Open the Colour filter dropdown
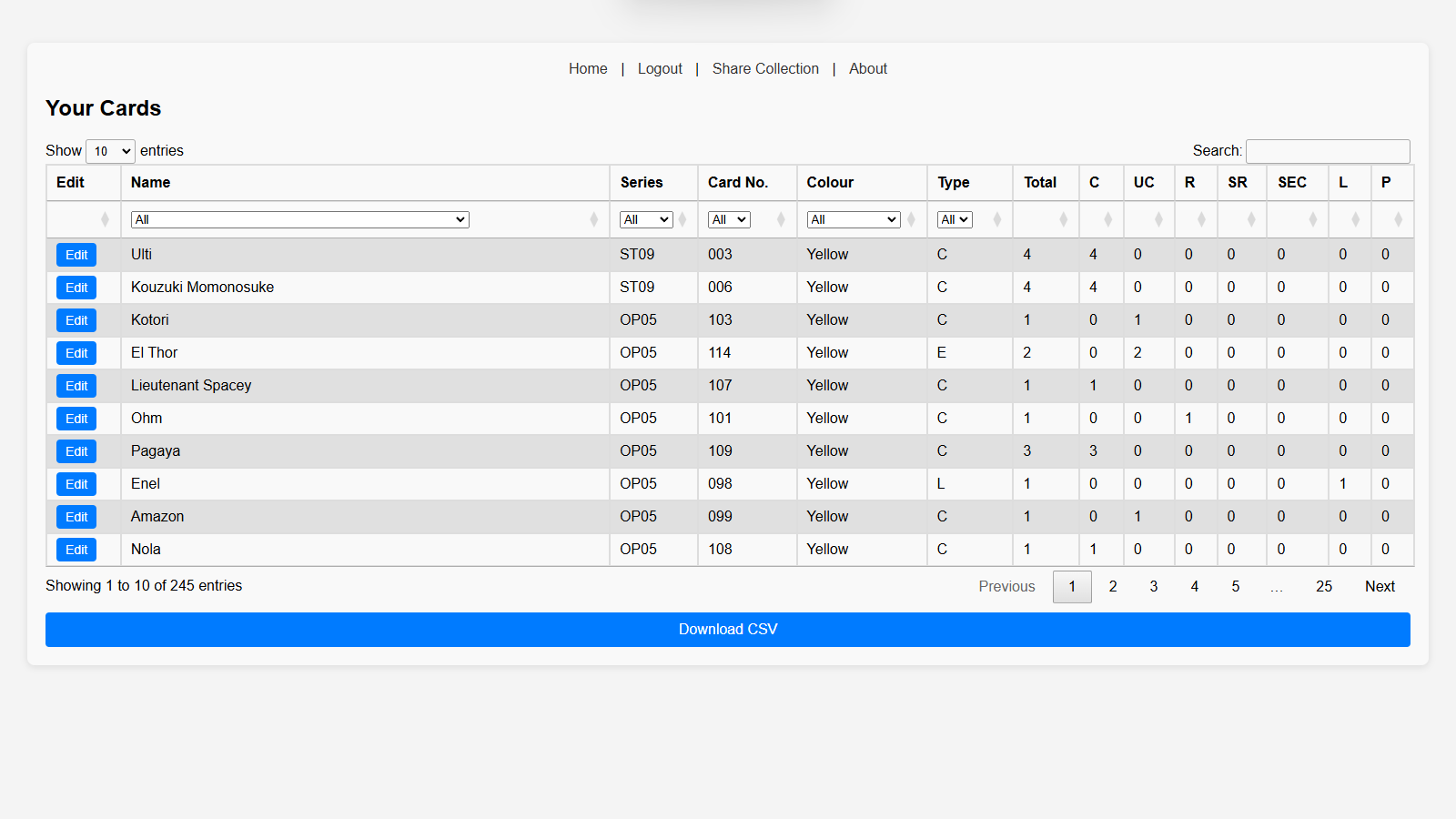The image size is (1456, 819). point(854,219)
